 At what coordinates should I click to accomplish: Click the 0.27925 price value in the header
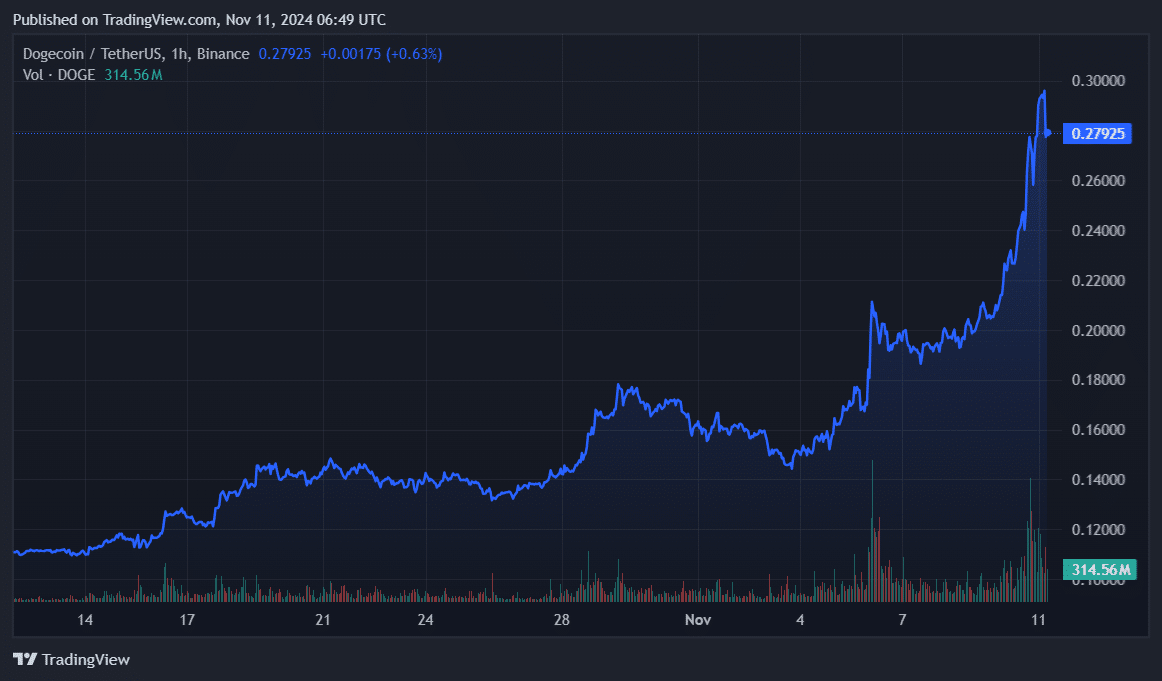[285, 54]
